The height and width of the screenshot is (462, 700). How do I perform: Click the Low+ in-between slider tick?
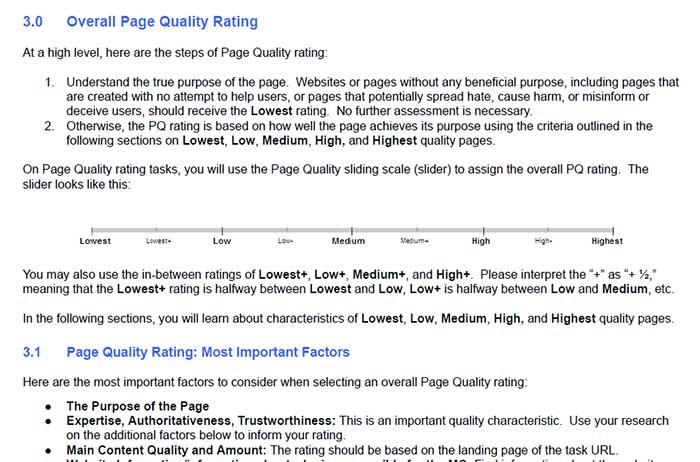(x=287, y=230)
